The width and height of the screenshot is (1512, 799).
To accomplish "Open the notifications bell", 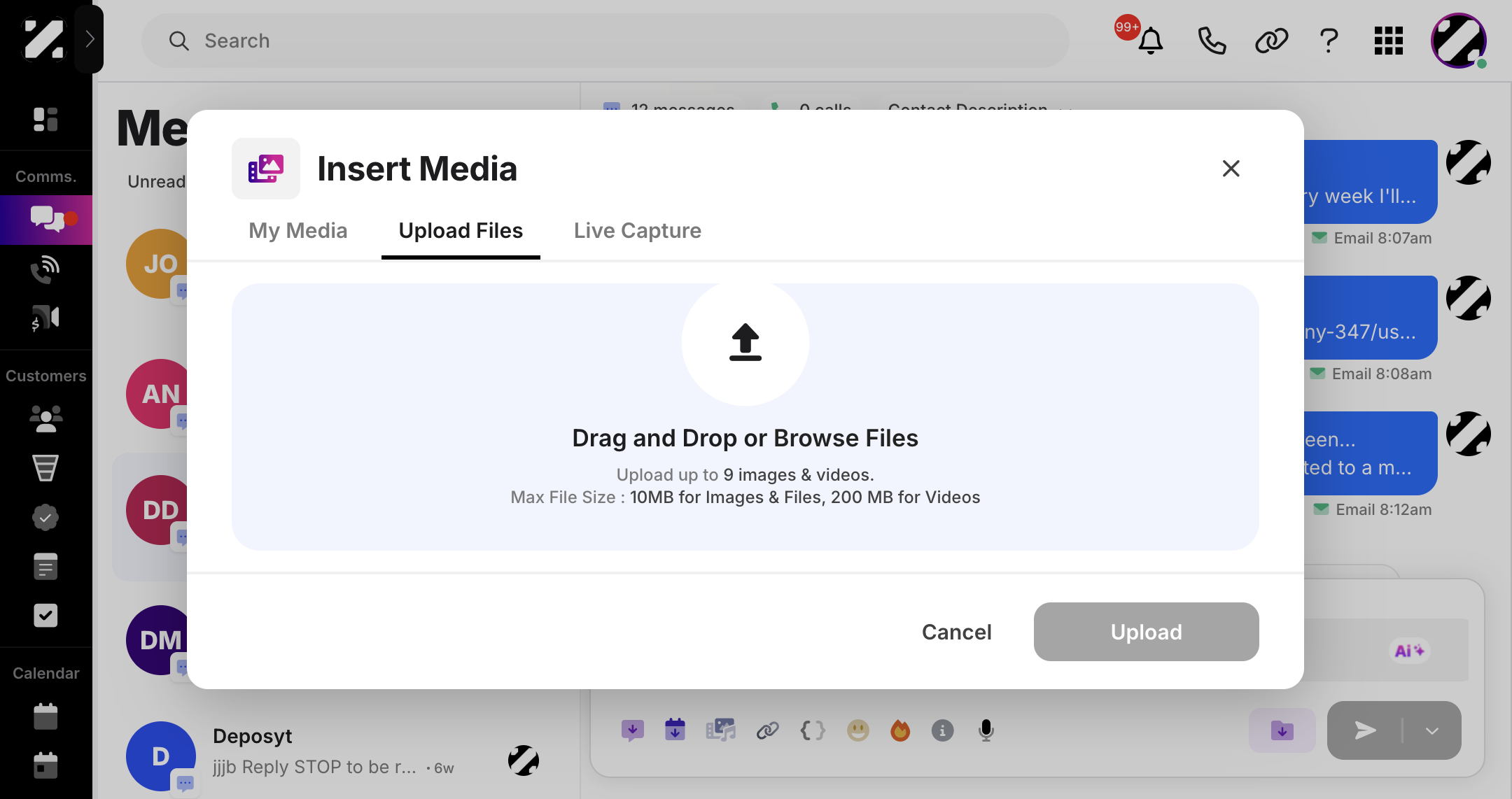I will click(1150, 41).
